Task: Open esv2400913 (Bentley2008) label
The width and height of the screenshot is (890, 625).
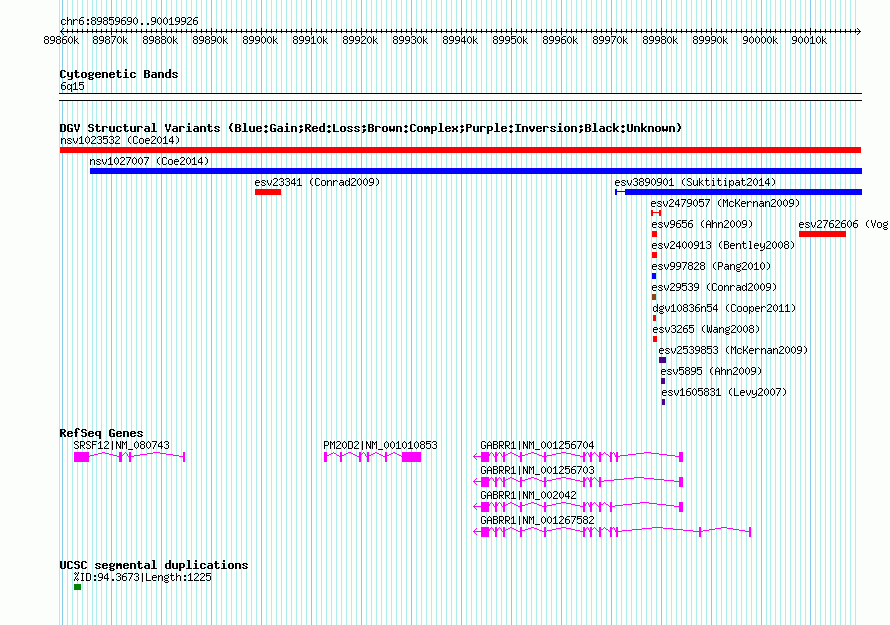Action: (x=723, y=245)
